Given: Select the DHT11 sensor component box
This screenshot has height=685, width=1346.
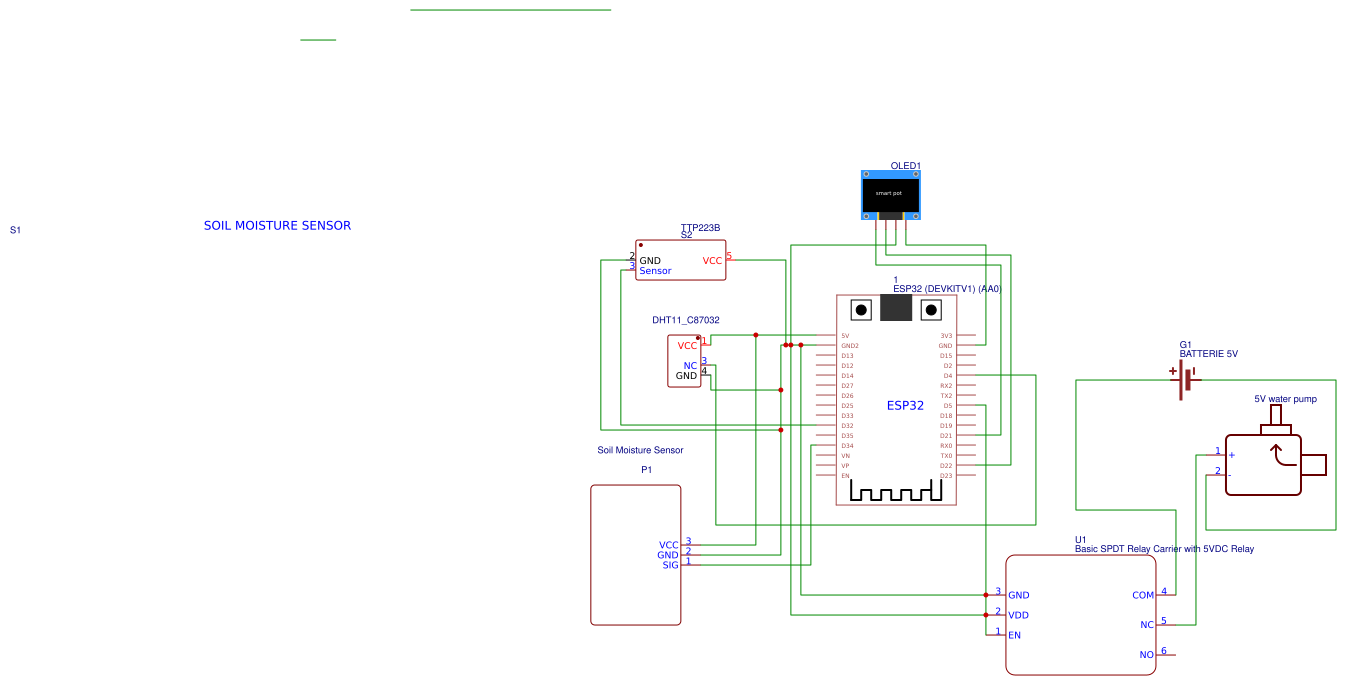Looking at the screenshot, I should pyautogui.click(x=684, y=361).
